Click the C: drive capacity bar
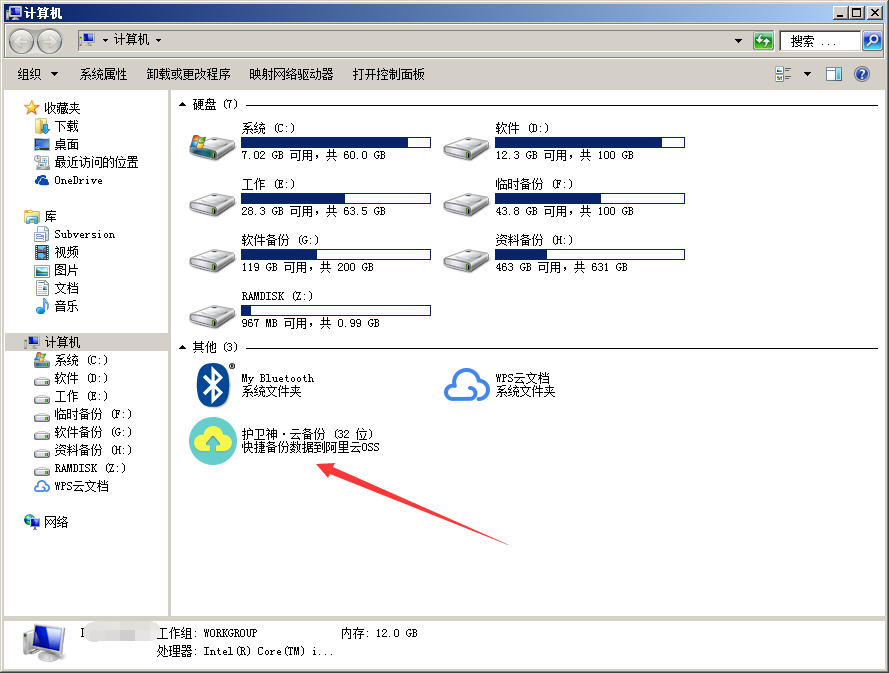This screenshot has height=673, width=889. point(336,141)
